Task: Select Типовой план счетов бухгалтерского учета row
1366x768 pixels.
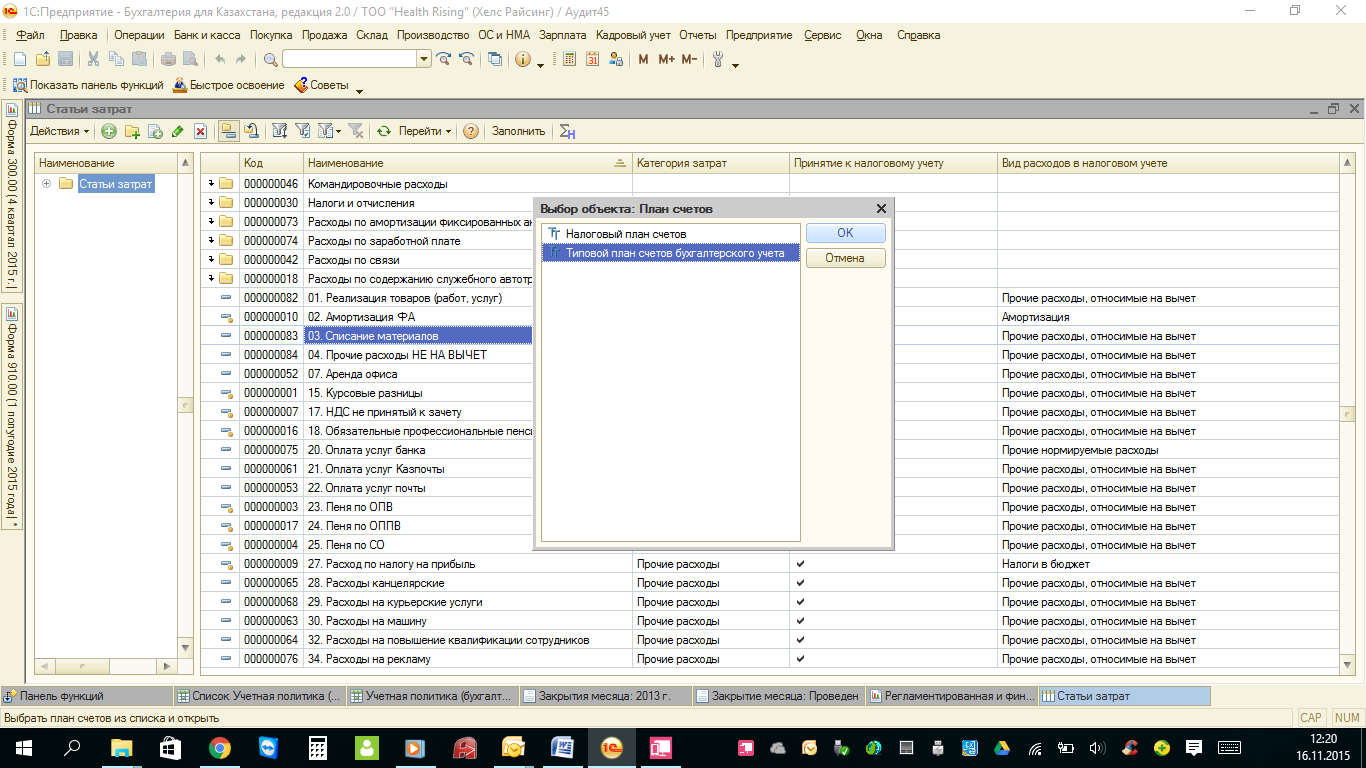Action: 670,253
